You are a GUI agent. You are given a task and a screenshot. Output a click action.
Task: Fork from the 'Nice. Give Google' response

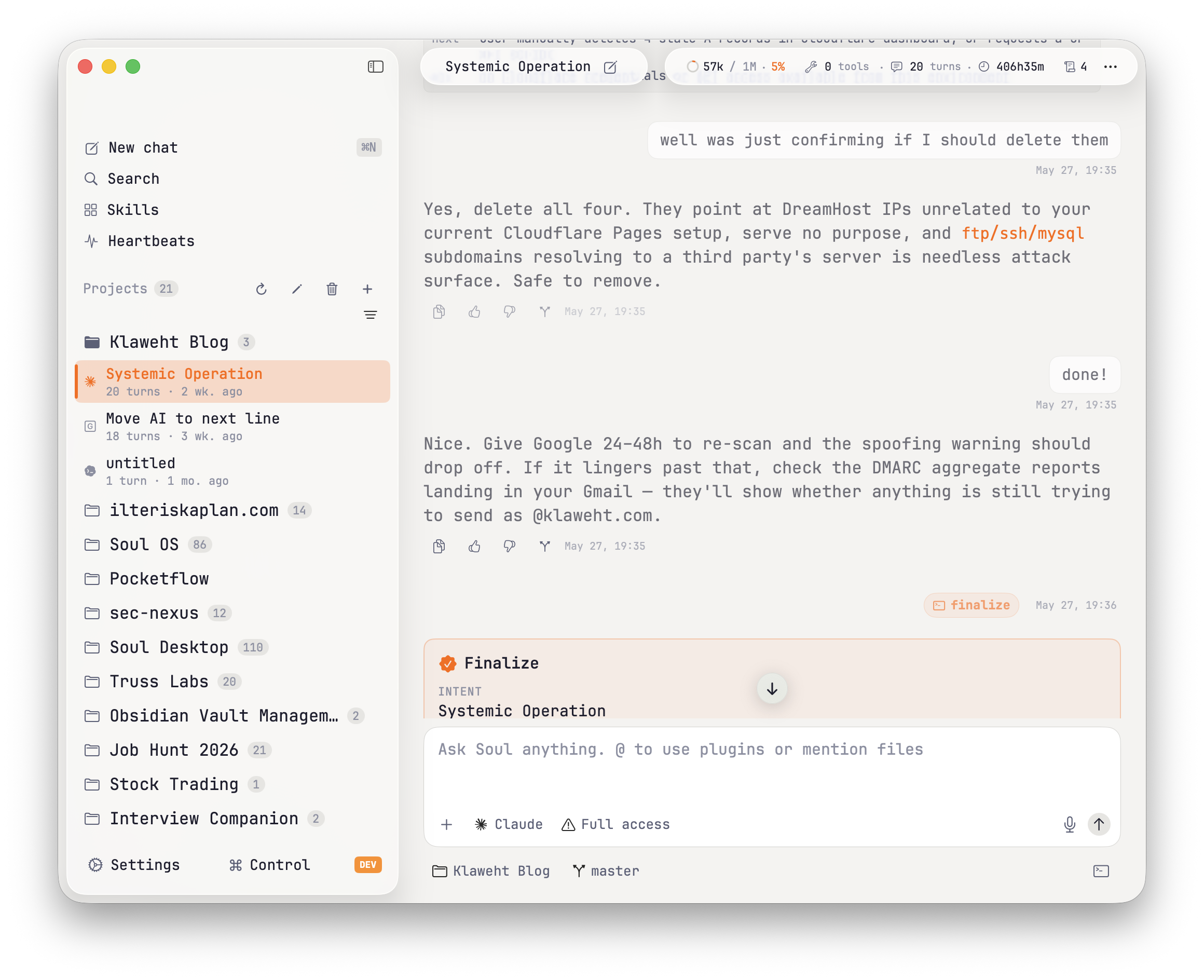coord(545,547)
